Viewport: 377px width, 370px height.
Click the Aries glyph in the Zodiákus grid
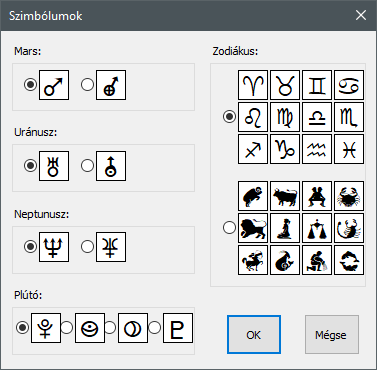pyautogui.click(x=253, y=85)
